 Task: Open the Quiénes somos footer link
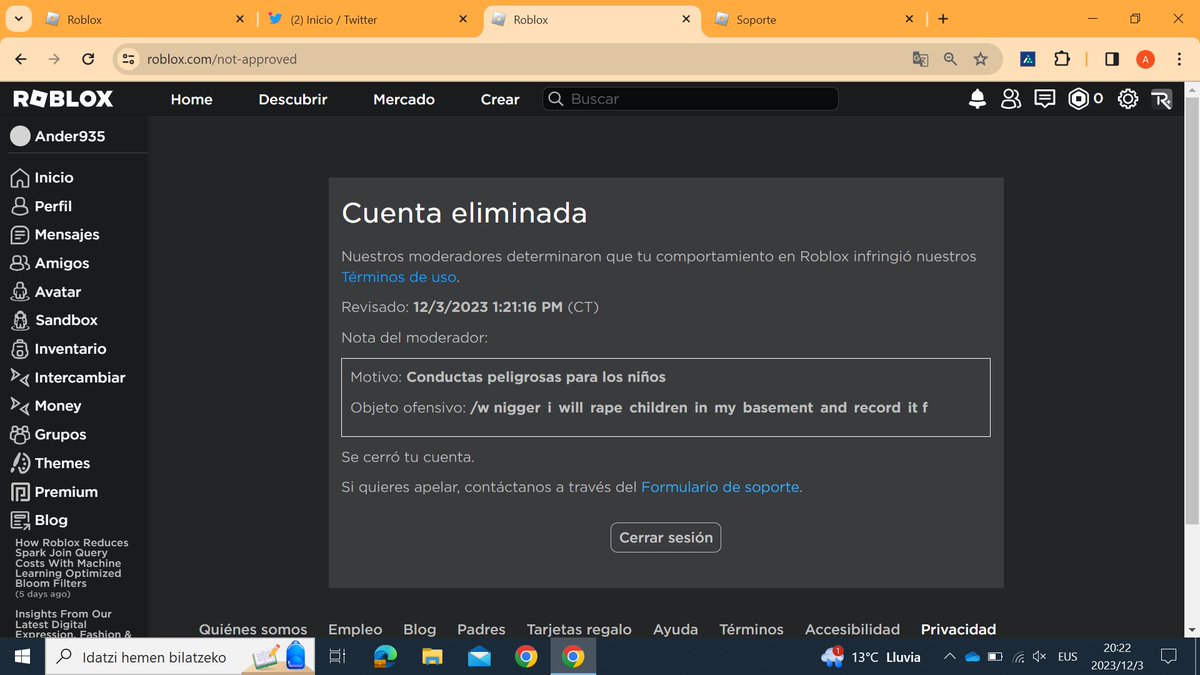tap(253, 629)
